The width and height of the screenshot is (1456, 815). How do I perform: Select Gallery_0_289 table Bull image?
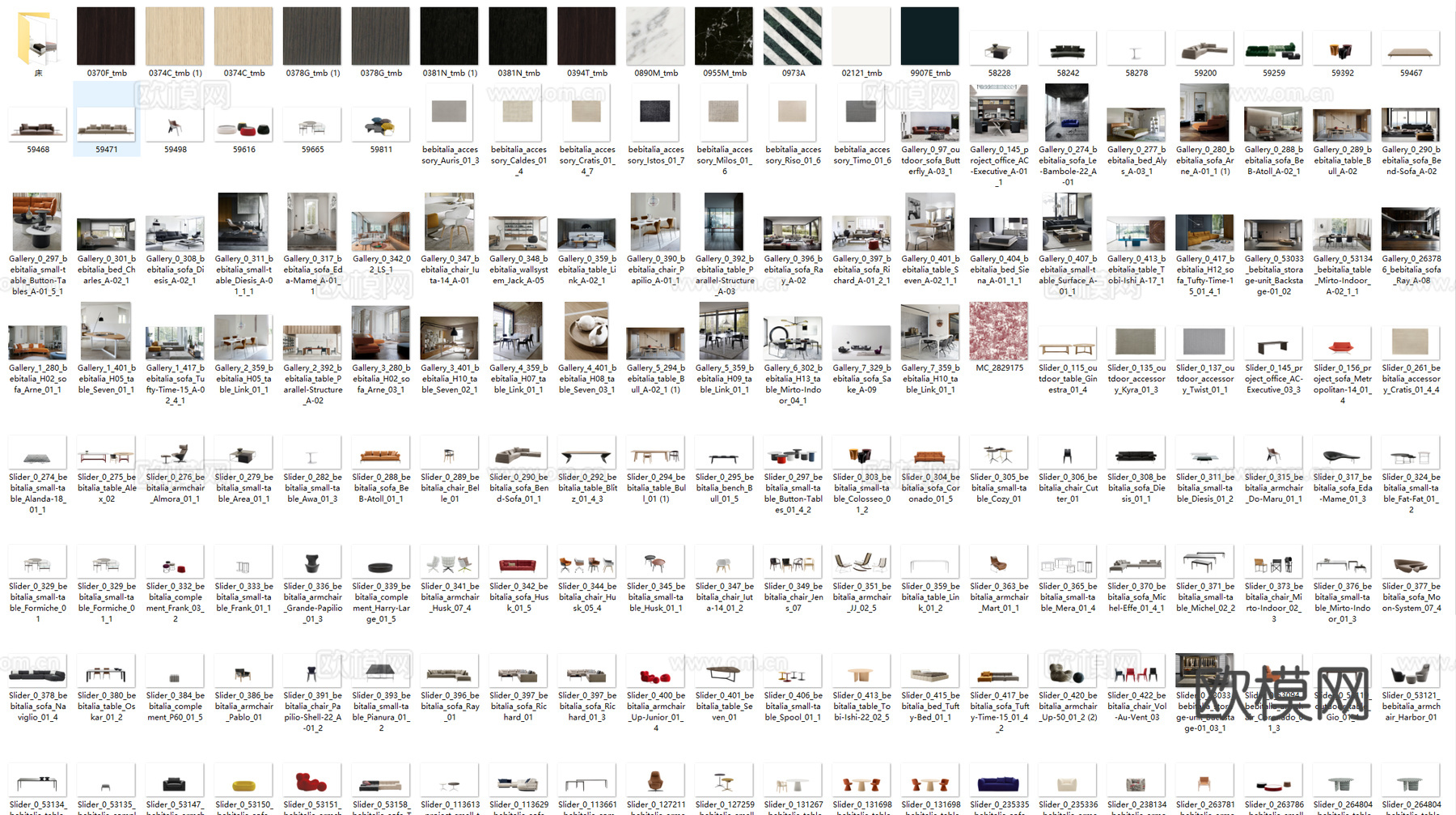(x=1343, y=125)
